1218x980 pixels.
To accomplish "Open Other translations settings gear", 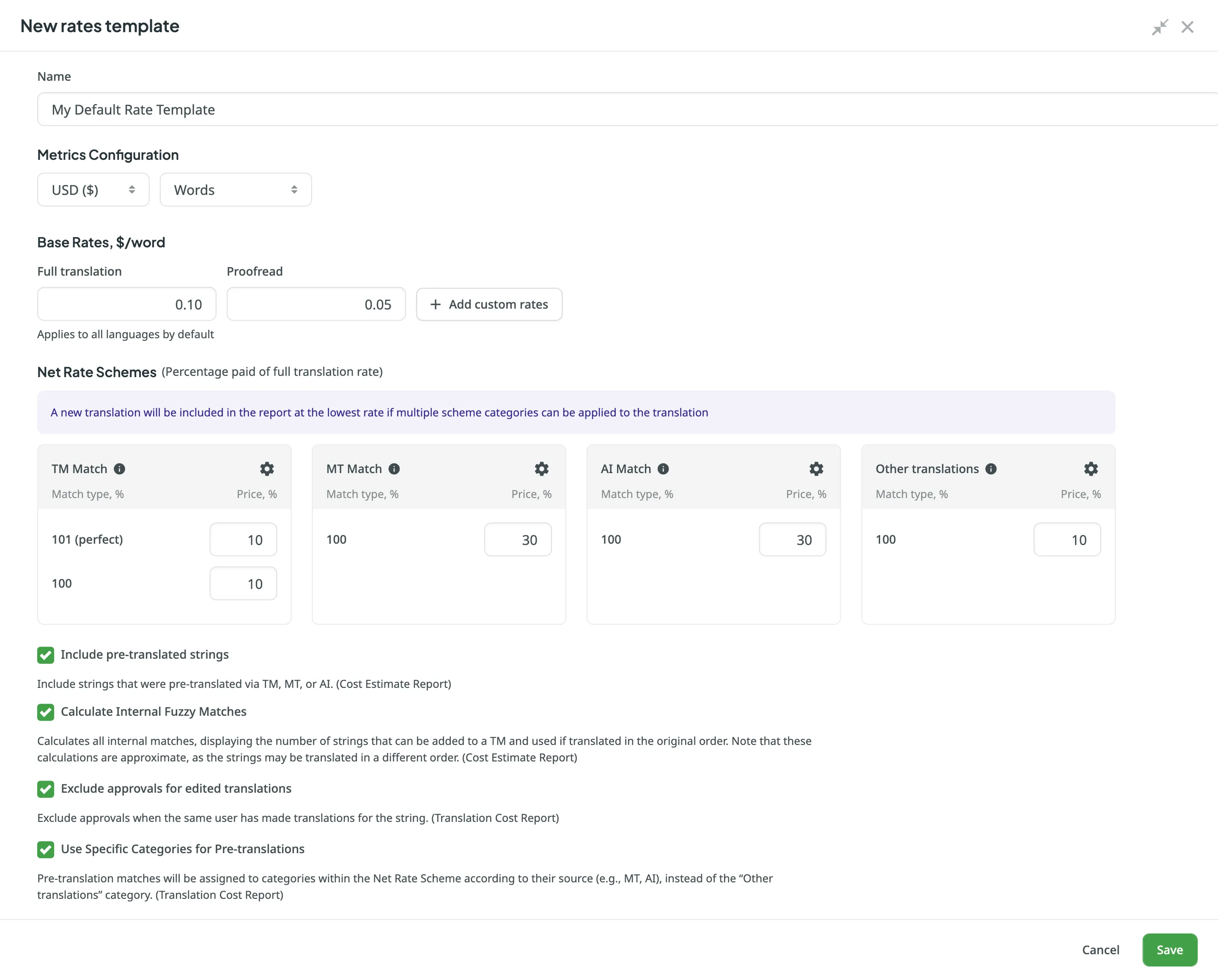I will click(x=1090, y=469).
